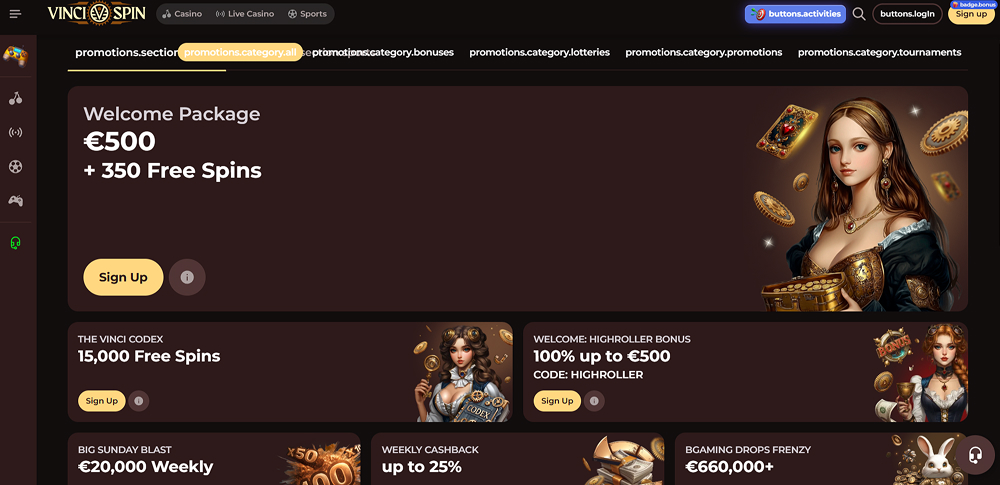Open the Weekly Cashback promo card

517,459
